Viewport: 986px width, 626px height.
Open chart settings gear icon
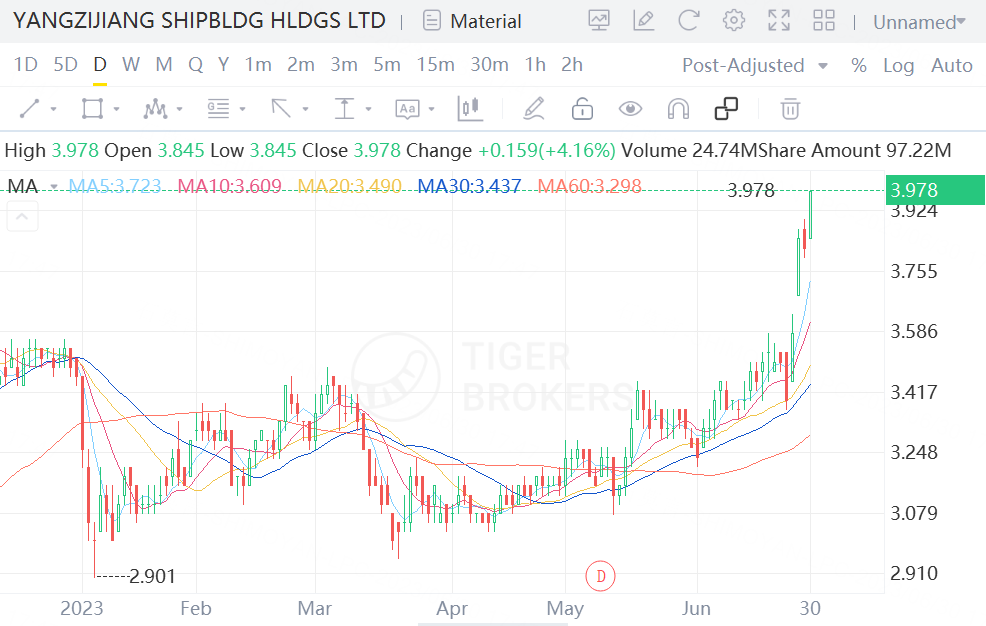tap(734, 21)
